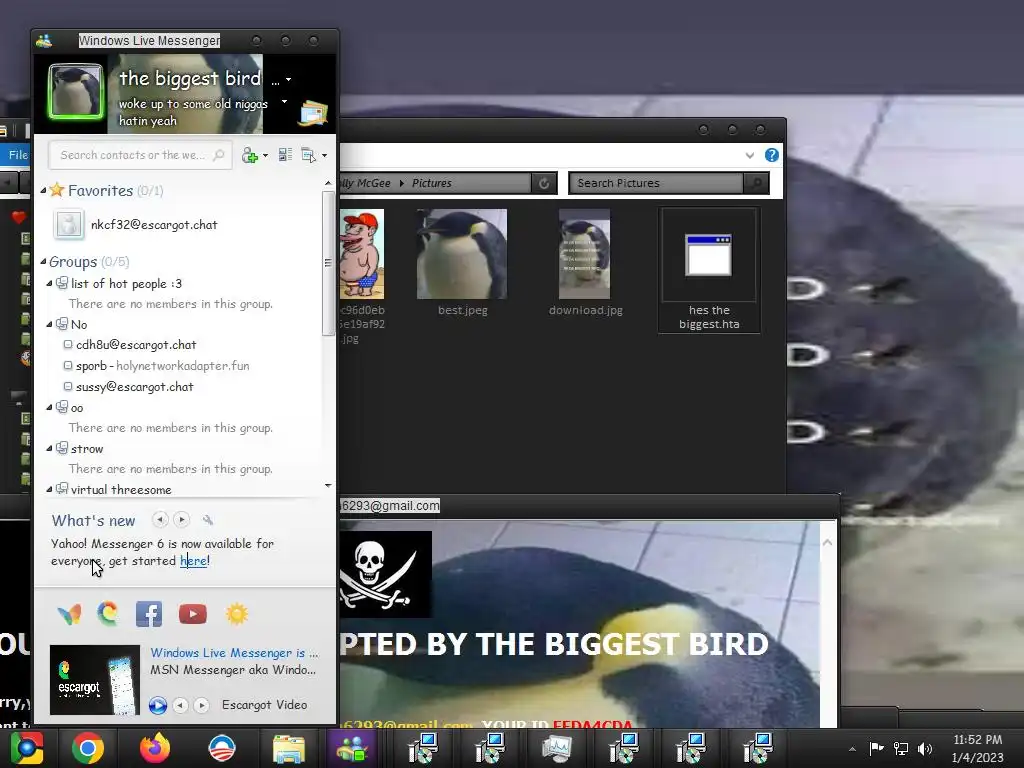Click the refresh button in Pictures address bar
Image resolution: width=1024 pixels, height=768 pixels.
[544, 184]
